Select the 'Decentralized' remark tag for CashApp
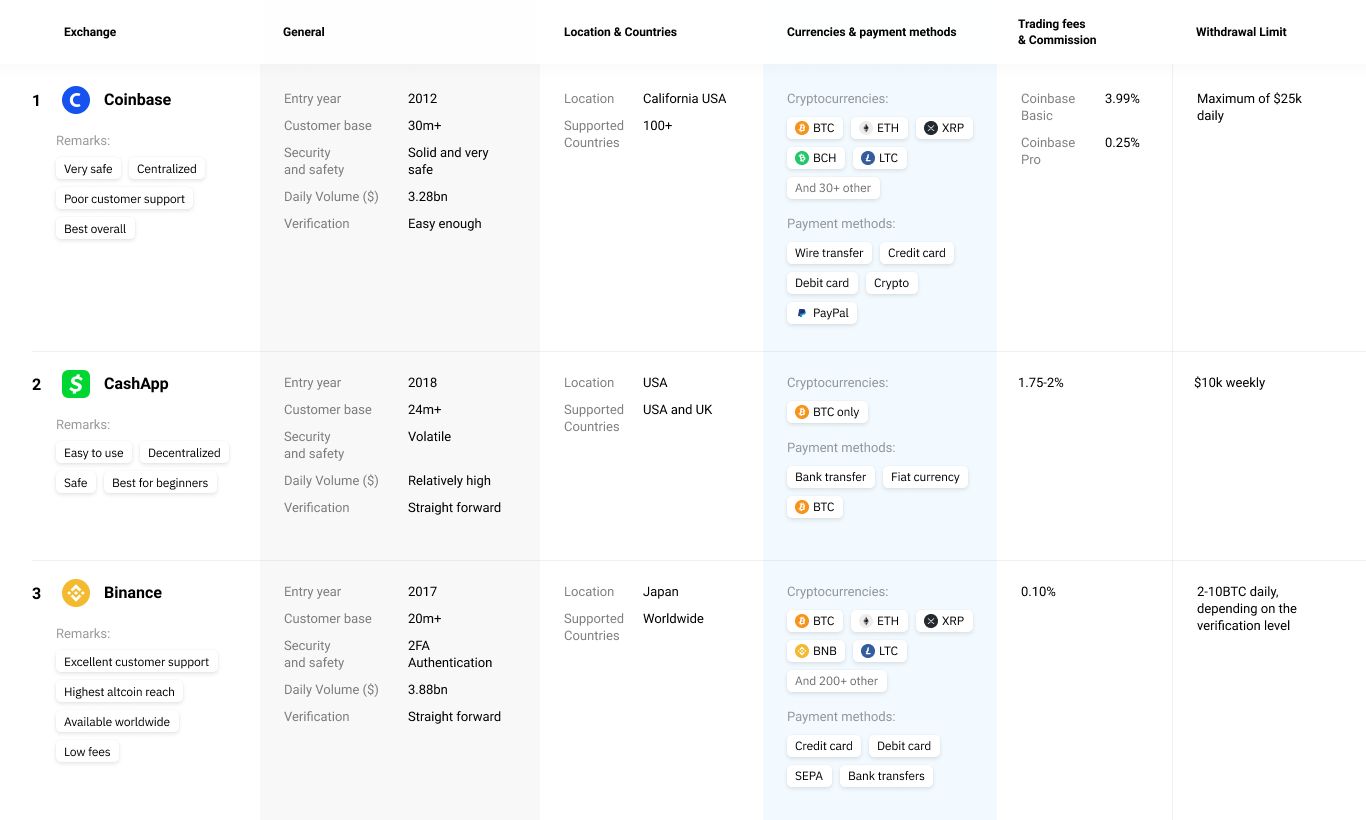 [184, 453]
